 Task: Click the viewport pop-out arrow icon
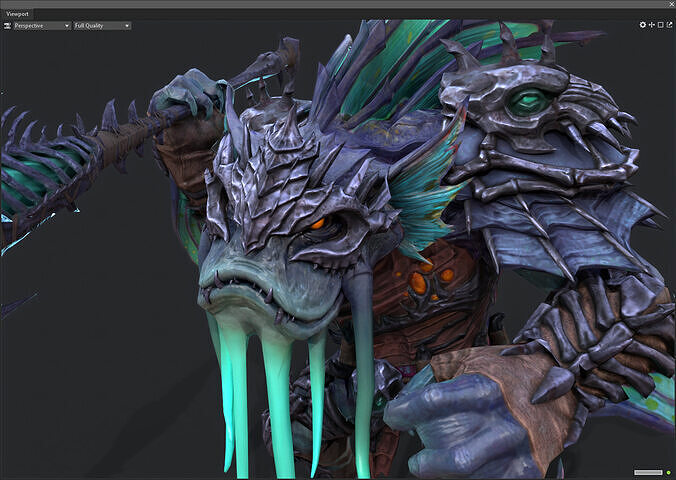pyautogui.click(x=669, y=25)
